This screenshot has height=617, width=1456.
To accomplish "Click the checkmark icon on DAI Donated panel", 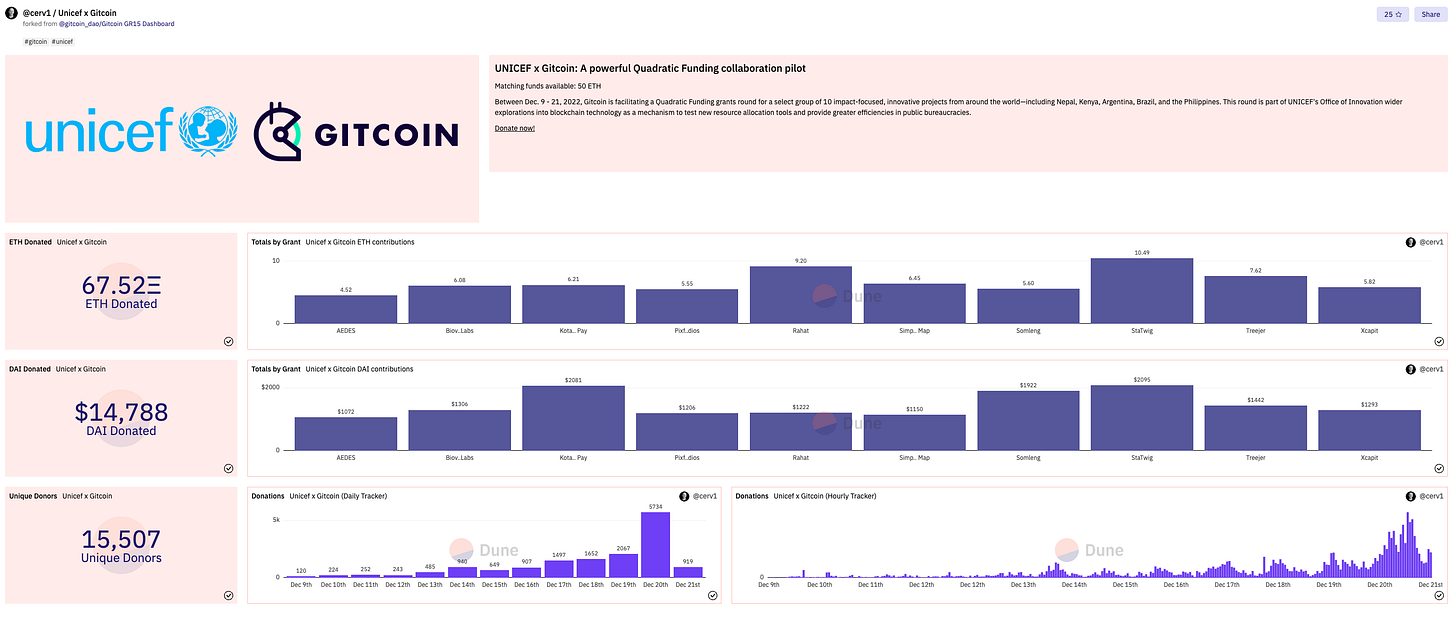I will tap(228, 468).
